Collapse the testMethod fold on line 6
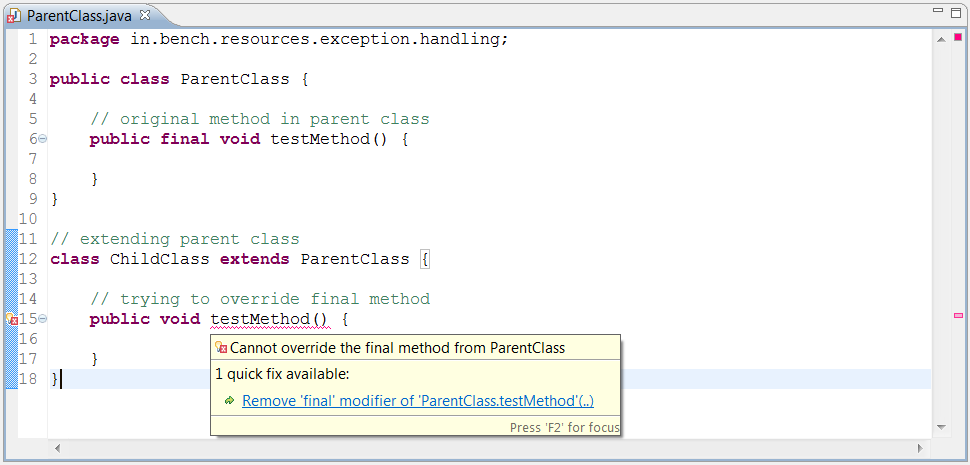 click(43, 139)
